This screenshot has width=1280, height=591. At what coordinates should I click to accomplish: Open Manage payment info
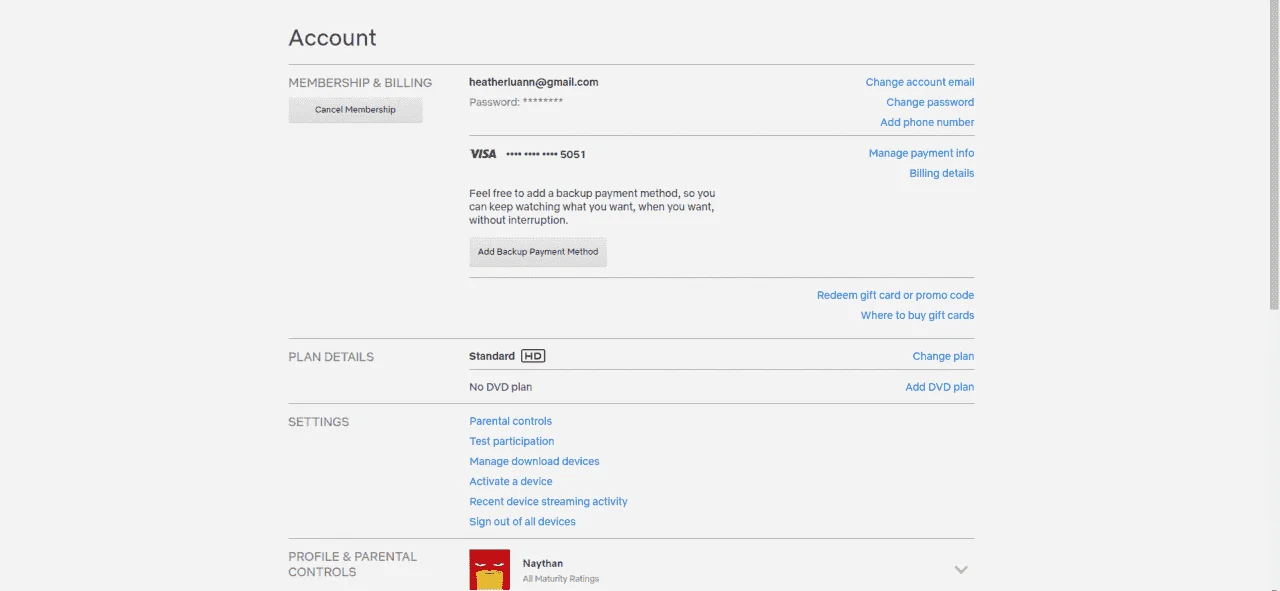(921, 153)
